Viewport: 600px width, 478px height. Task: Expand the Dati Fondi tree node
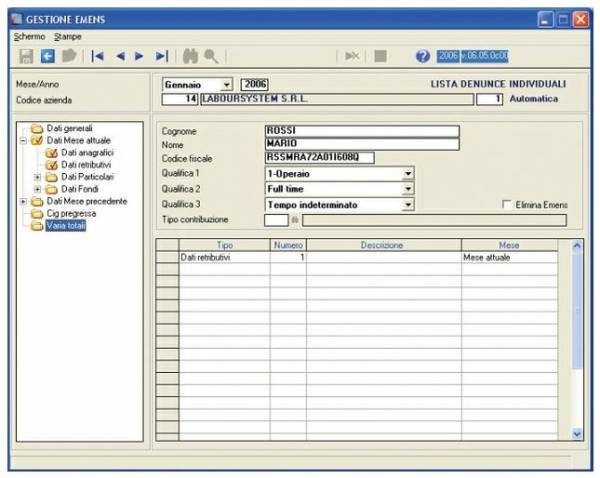[x=38, y=189]
